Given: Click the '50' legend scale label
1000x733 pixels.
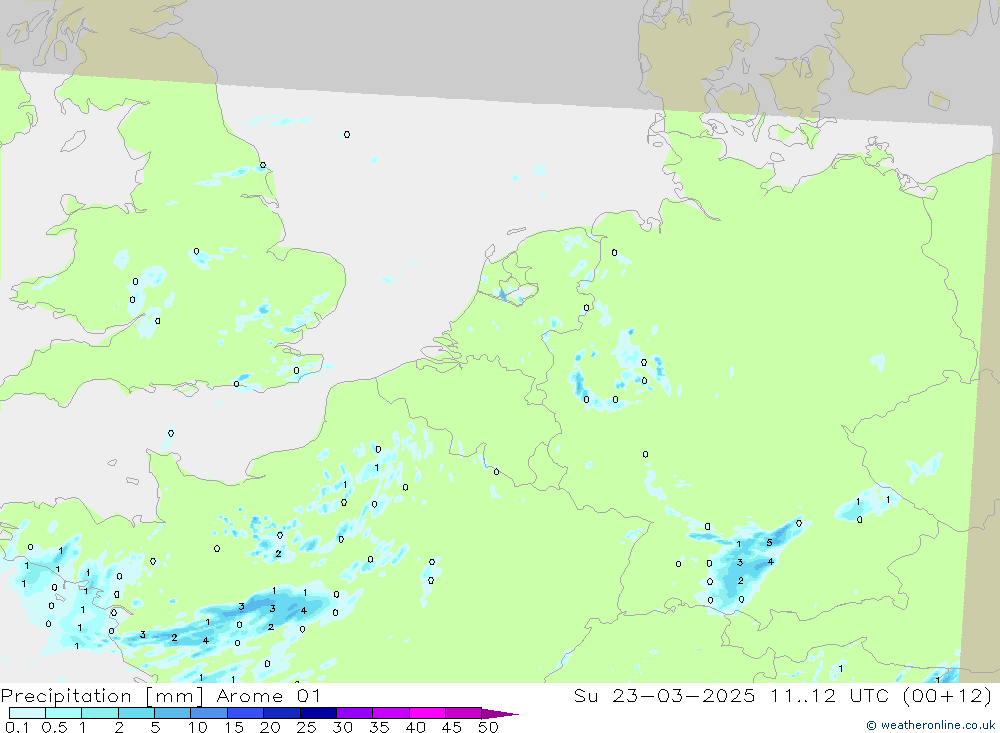Looking at the screenshot, I should point(488,727).
